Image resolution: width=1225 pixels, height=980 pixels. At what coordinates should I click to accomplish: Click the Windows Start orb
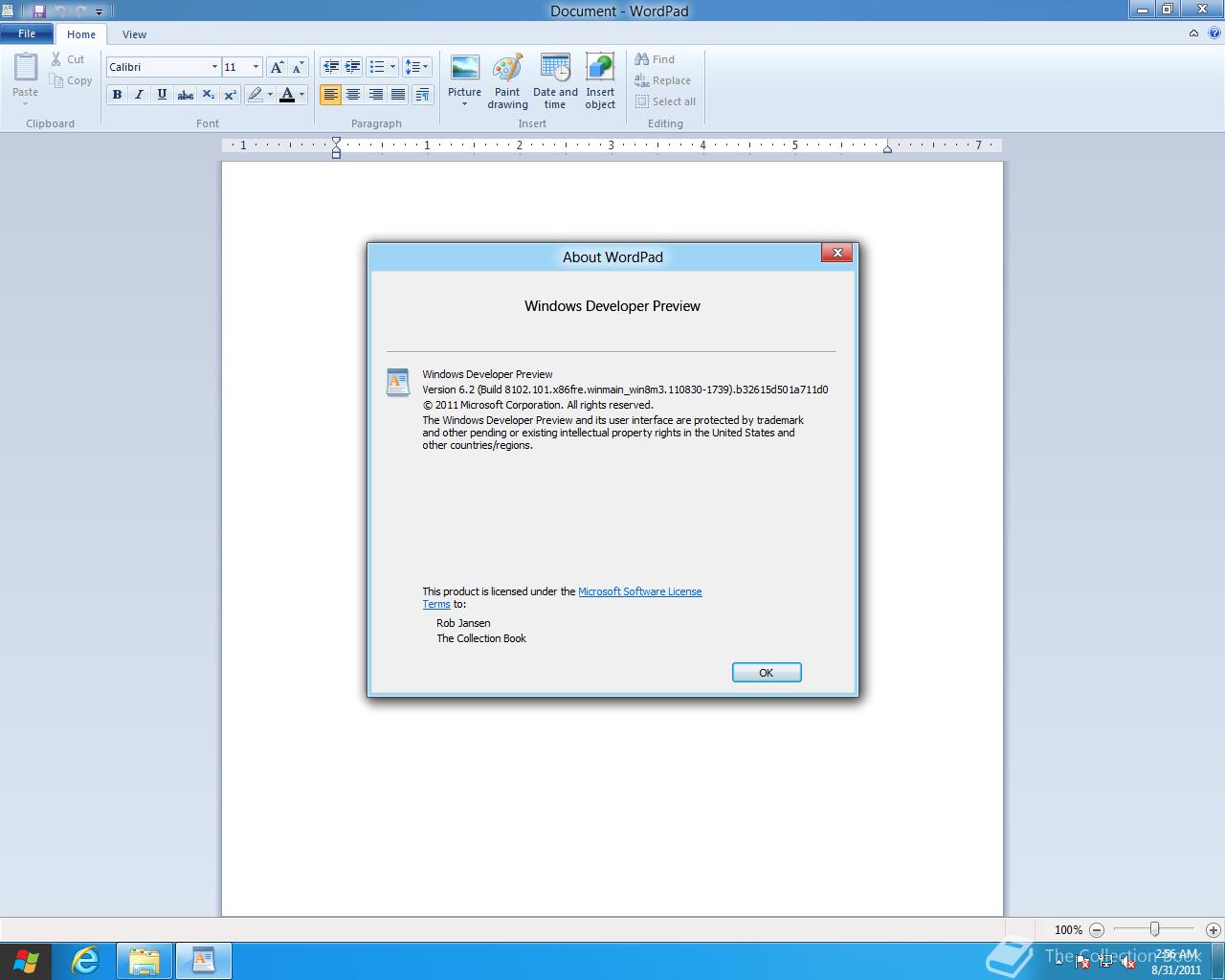(26, 961)
